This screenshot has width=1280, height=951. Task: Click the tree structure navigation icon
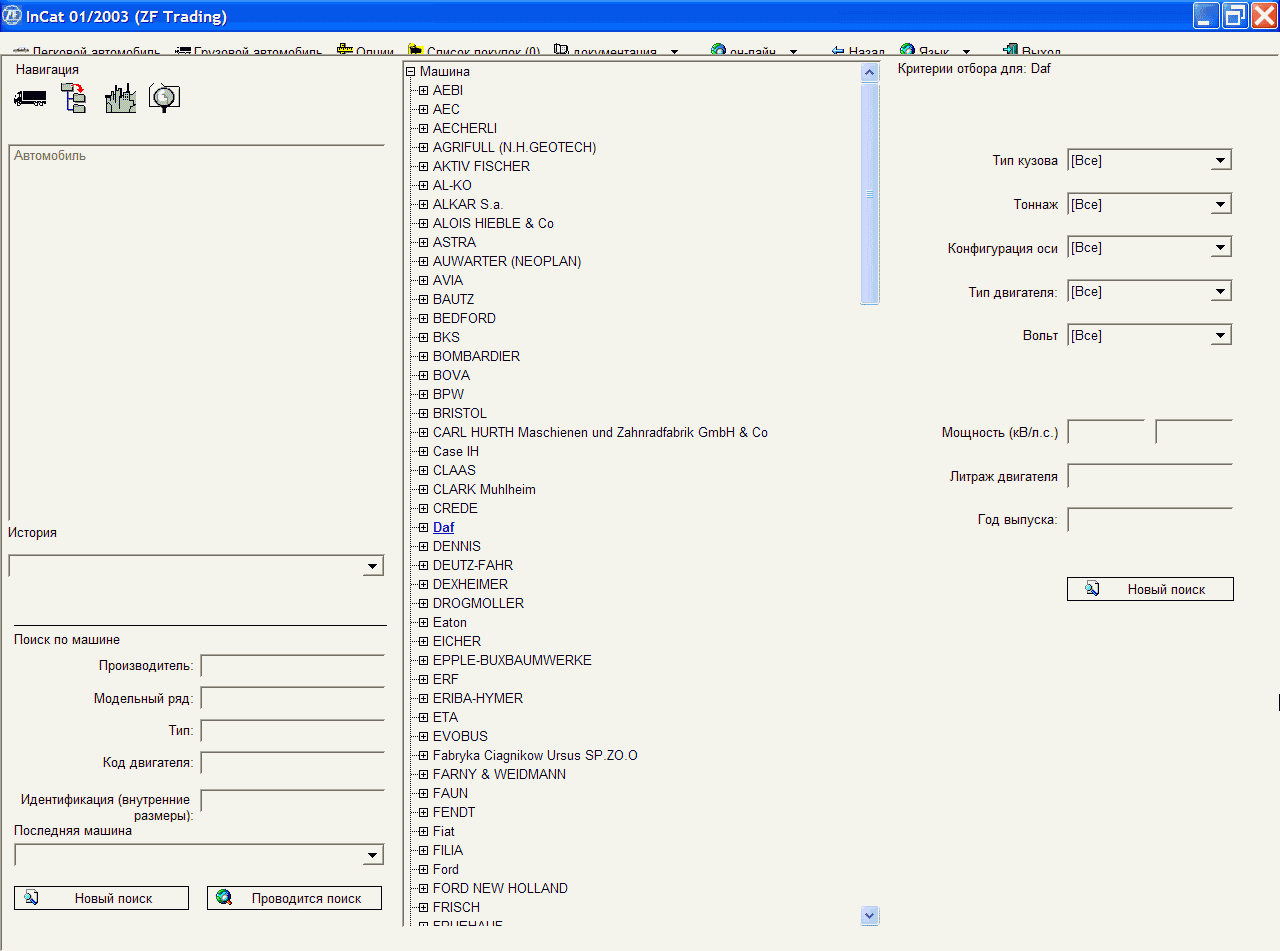(74, 98)
